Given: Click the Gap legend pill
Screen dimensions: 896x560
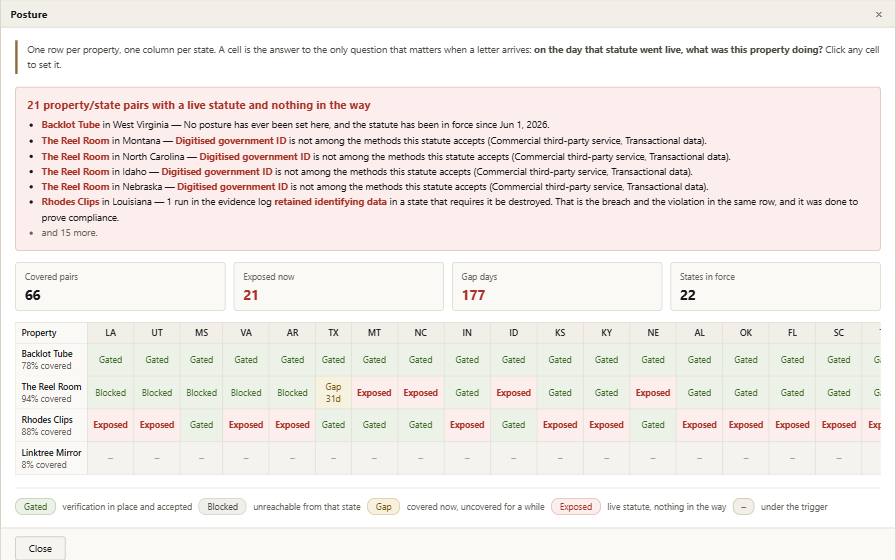Looking at the screenshot, I should (383, 506).
